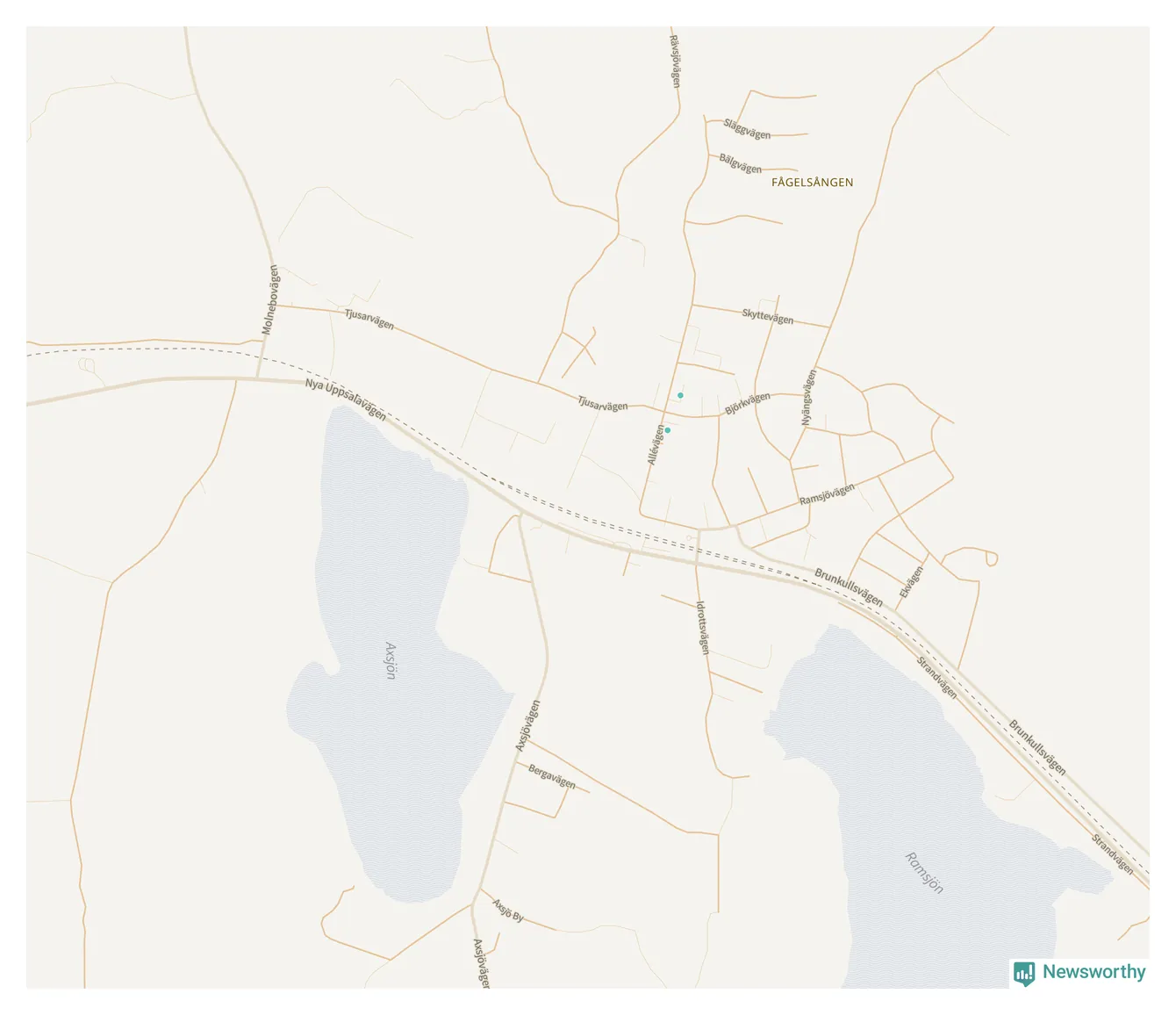Click the Idrottsvägen street label
The height and width of the screenshot is (1015, 1176).
point(702,628)
